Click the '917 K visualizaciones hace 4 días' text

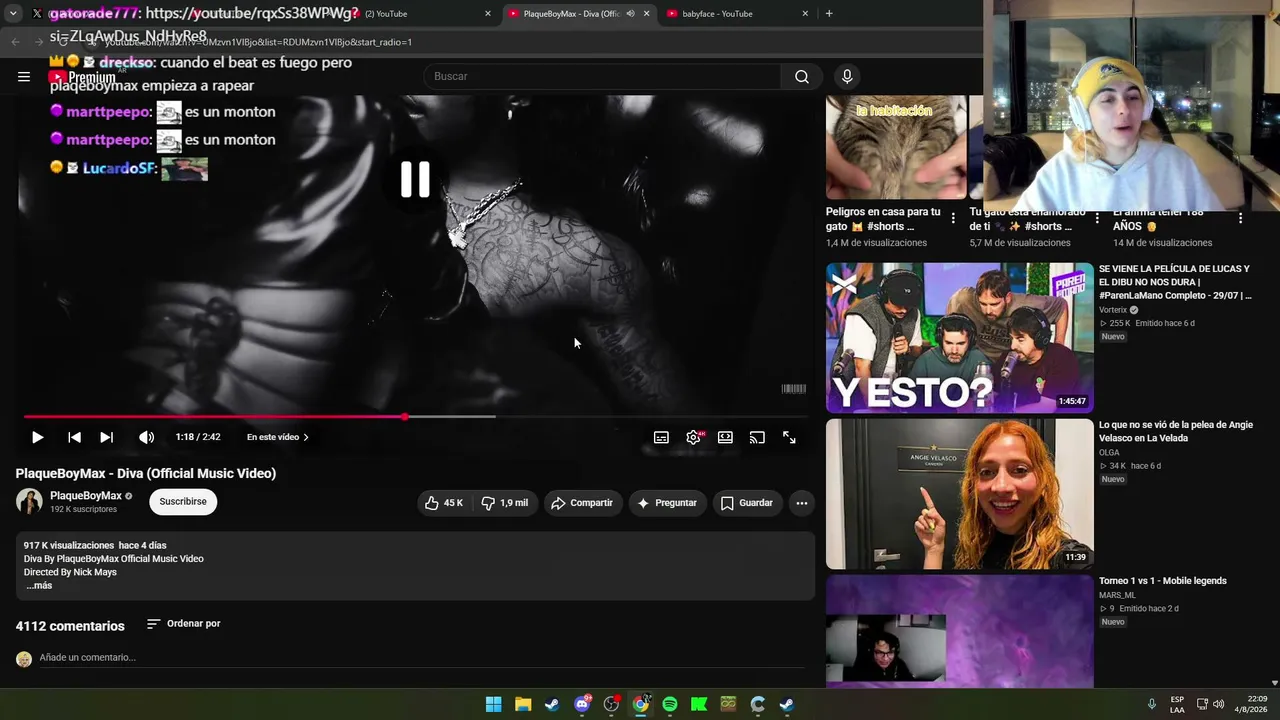[x=95, y=546]
